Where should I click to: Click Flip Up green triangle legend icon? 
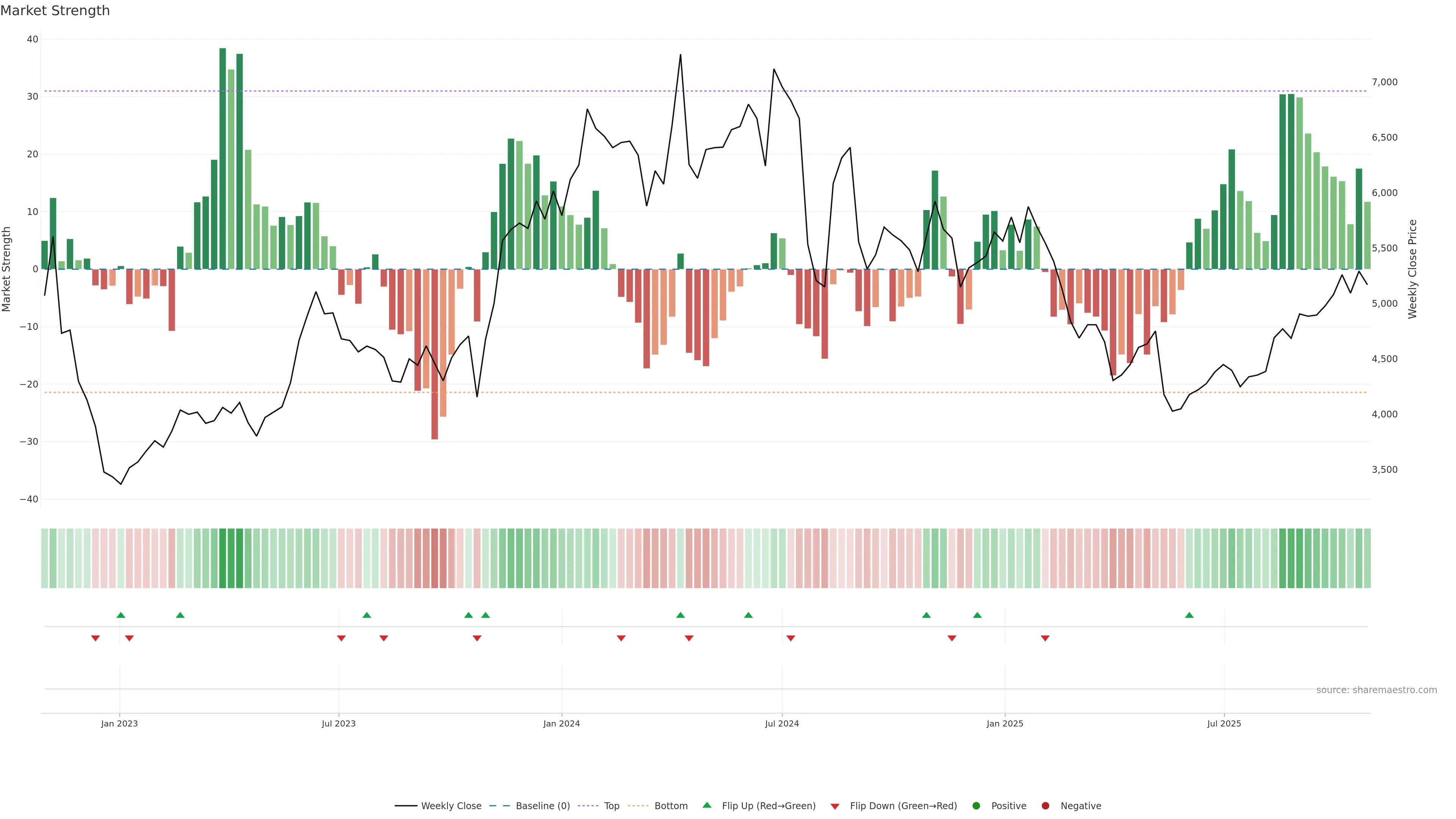706,805
